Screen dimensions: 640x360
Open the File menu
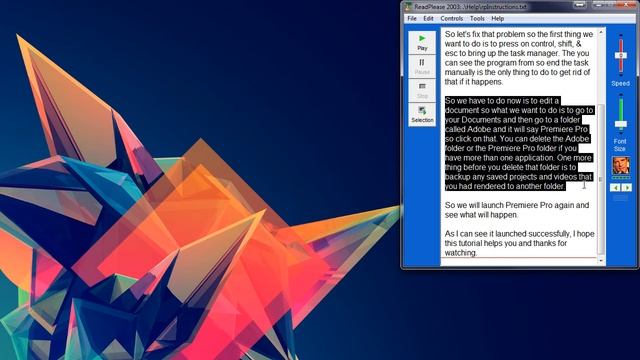coord(412,18)
